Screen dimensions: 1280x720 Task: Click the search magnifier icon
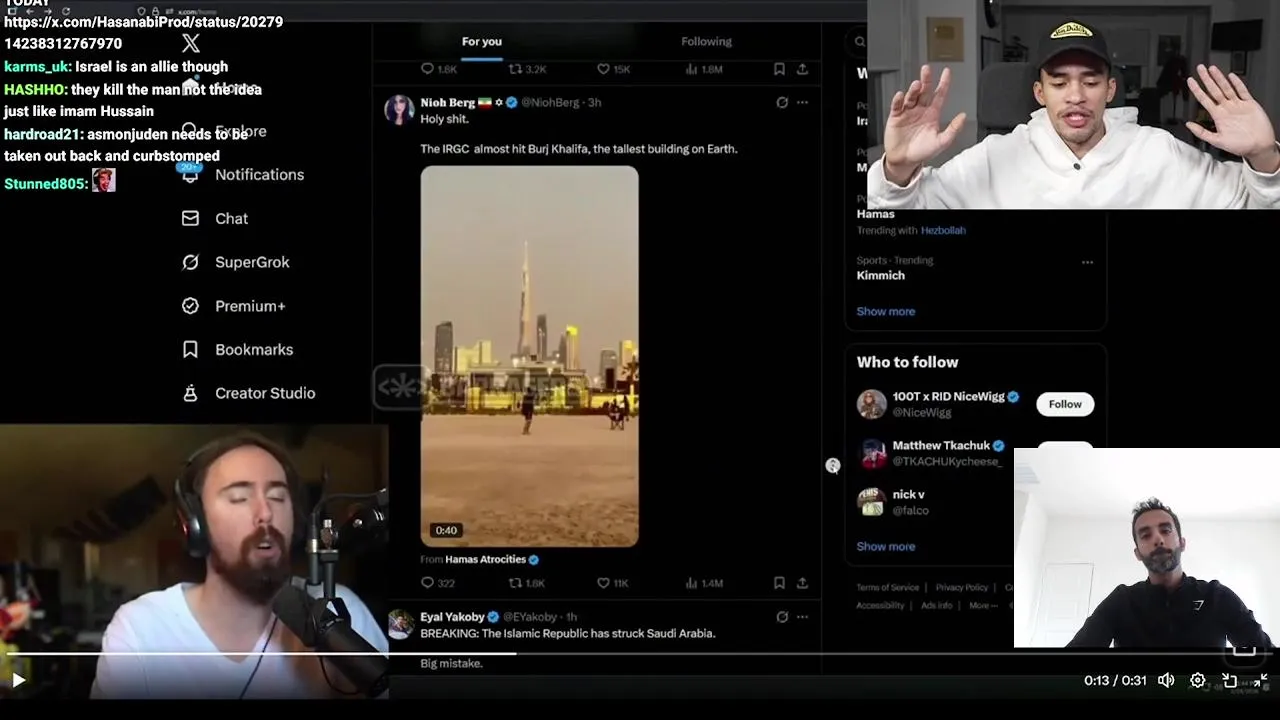859,42
